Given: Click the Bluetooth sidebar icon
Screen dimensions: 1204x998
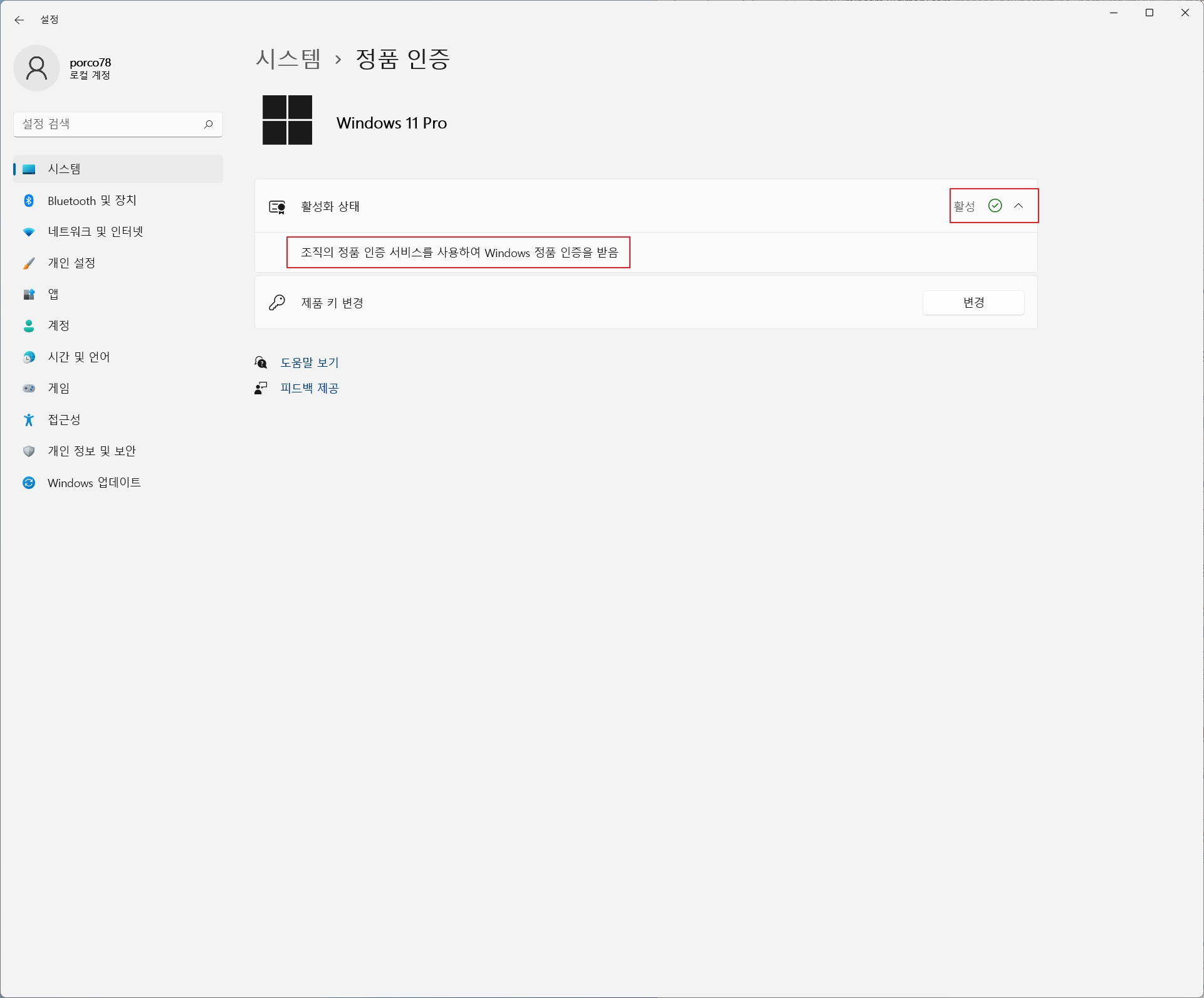Looking at the screenshot, I should 29,201.
